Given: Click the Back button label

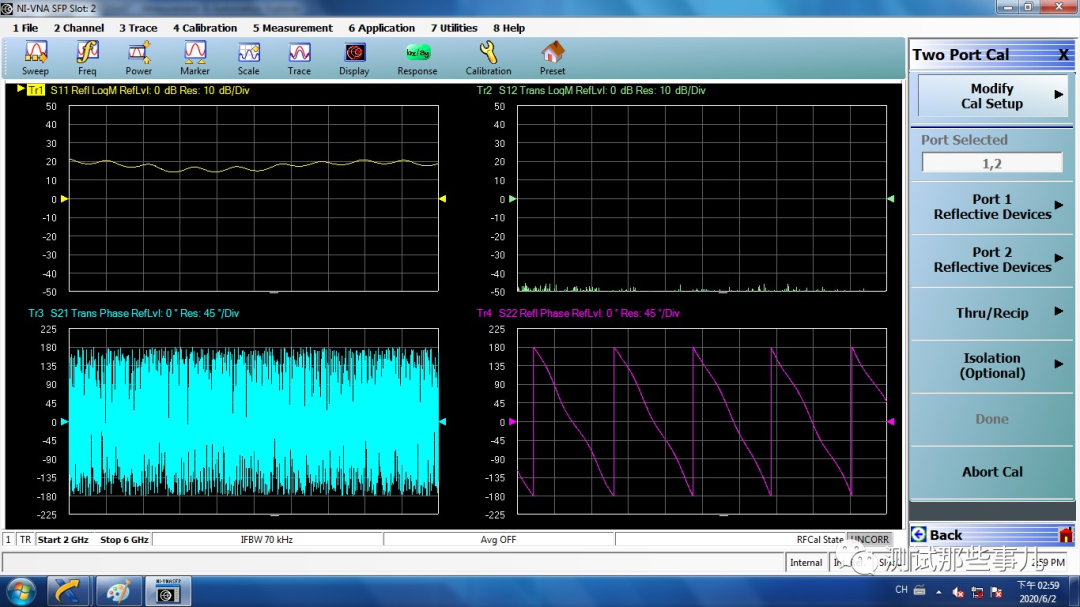Looking at the screenshot, I should 946,535.
